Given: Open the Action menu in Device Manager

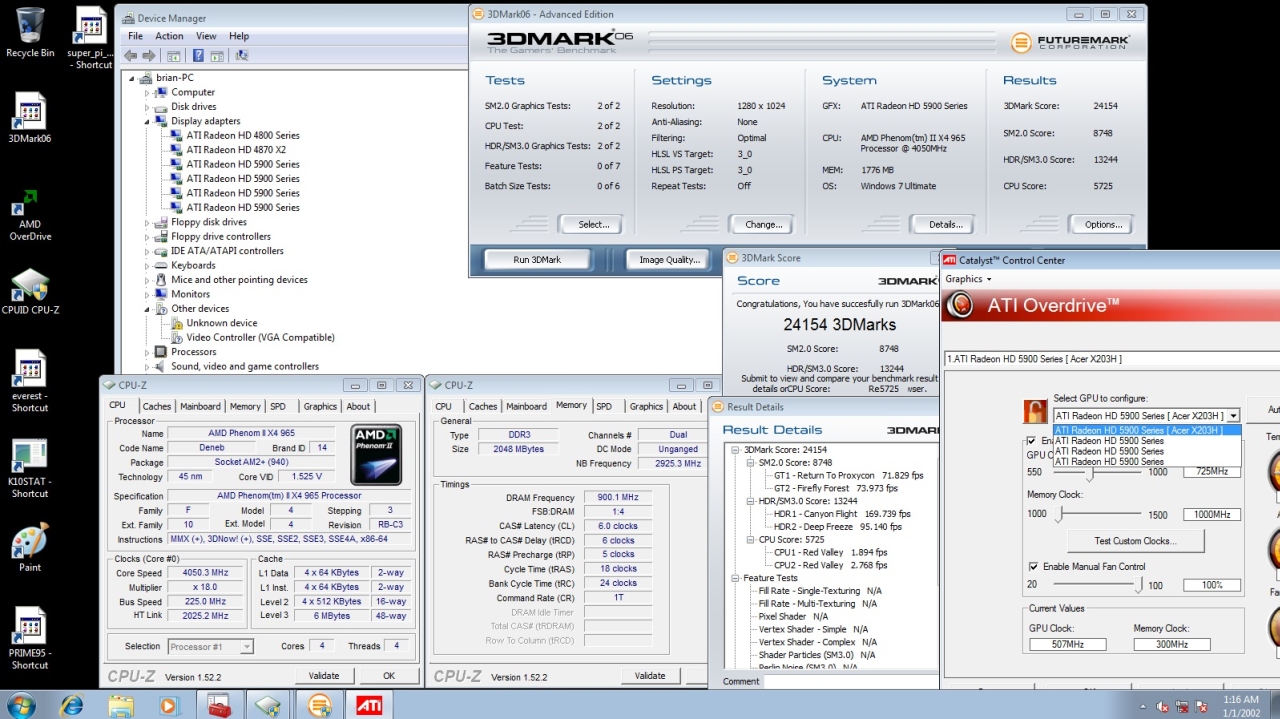Looking at the screenshot, I should point(169,36).
